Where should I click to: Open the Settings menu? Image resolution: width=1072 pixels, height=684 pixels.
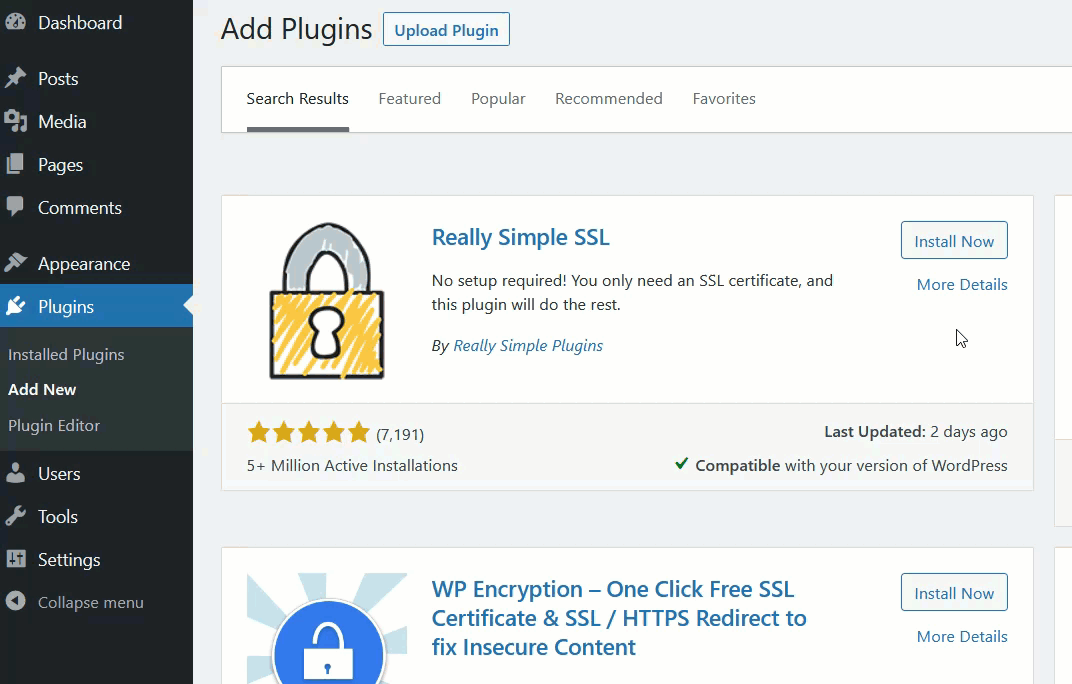[96, 560]
